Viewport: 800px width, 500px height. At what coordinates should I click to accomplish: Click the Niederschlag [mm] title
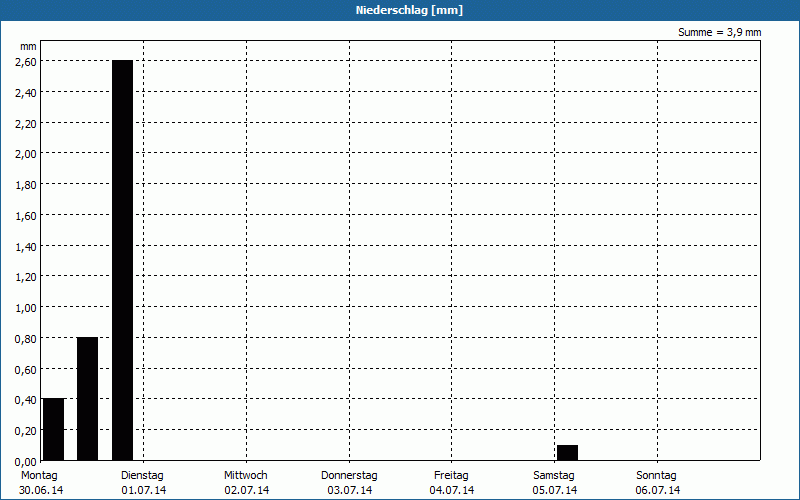(409, 10)
